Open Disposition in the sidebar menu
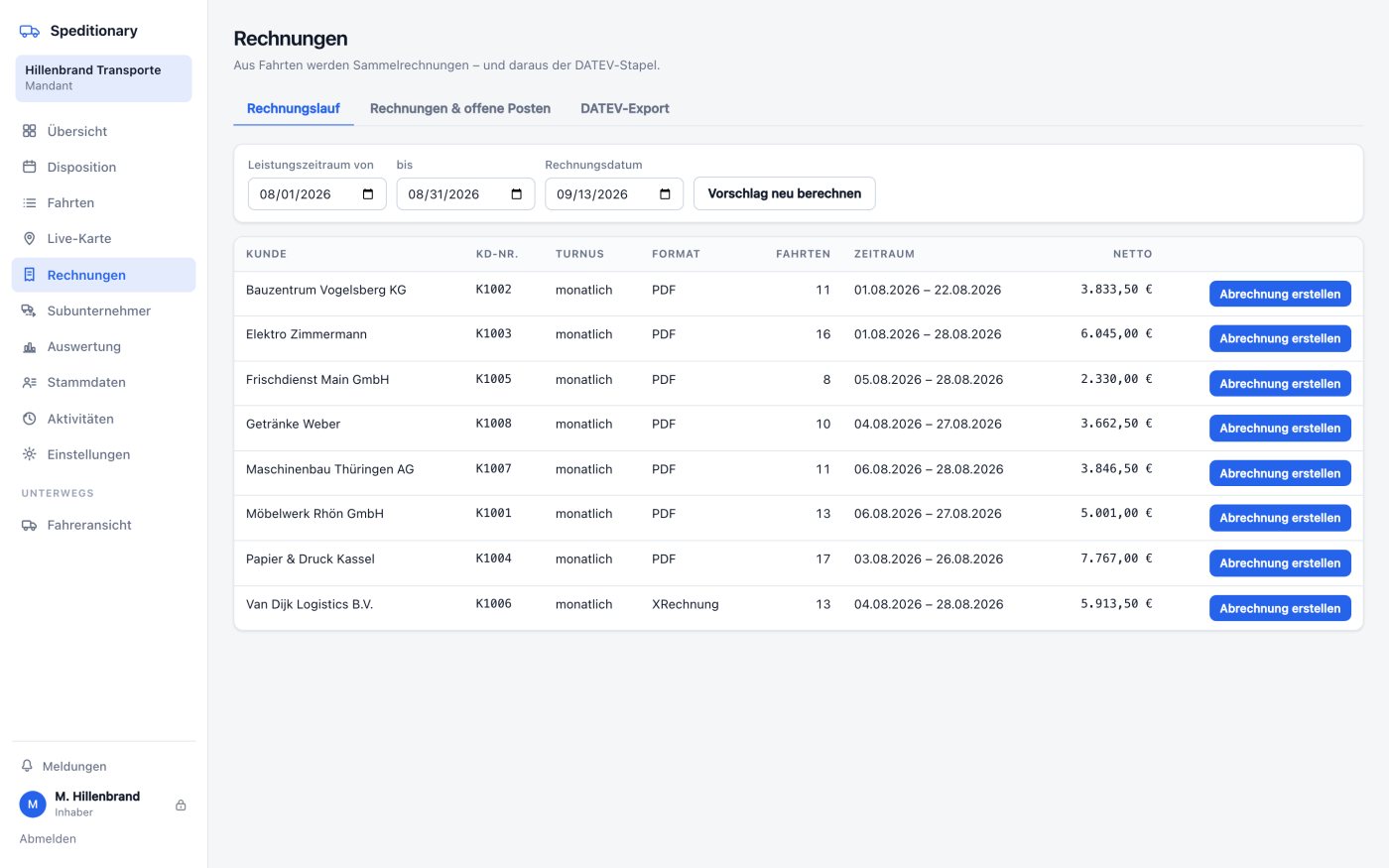 103,167
